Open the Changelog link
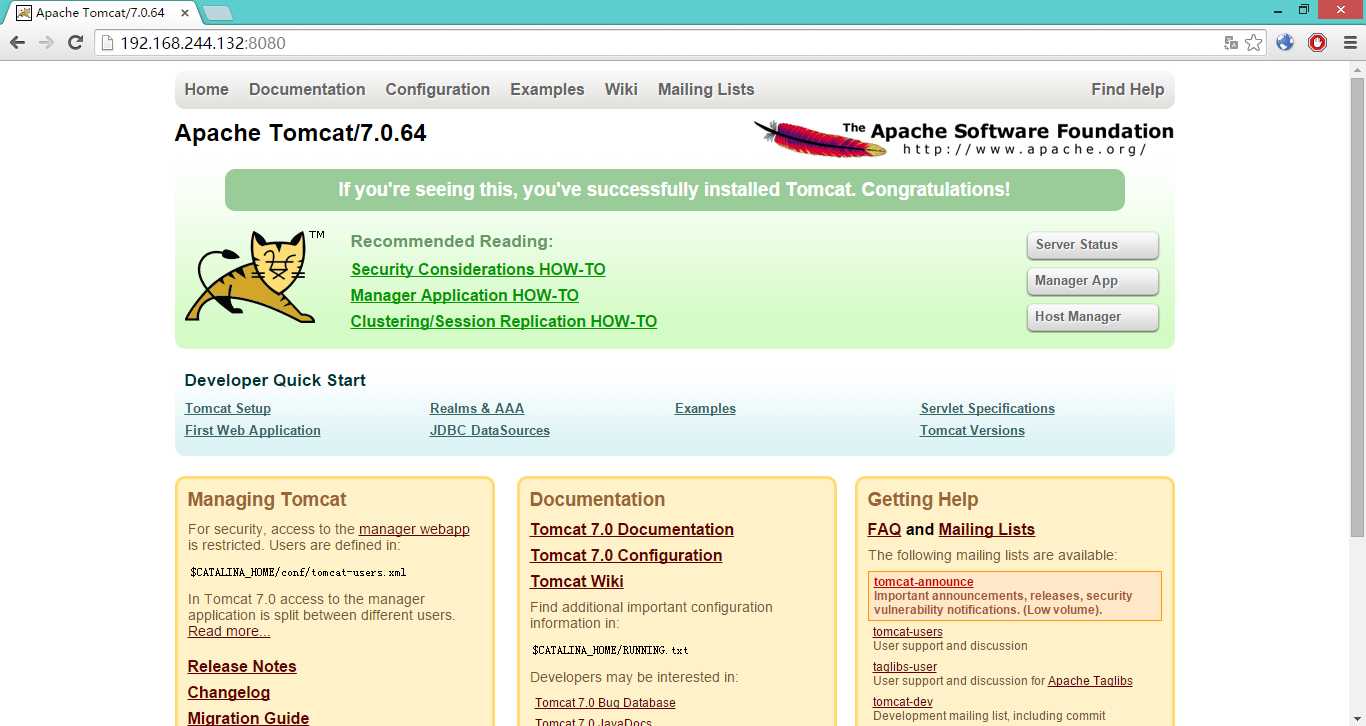Screen dimensions: 1366x726 [229, 692]
